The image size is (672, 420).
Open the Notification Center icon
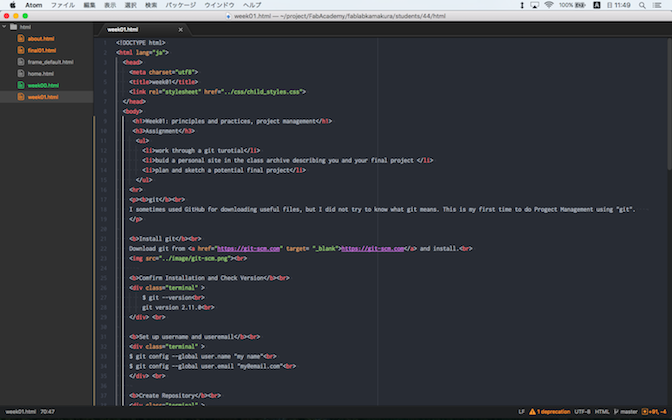click(657, 5)
